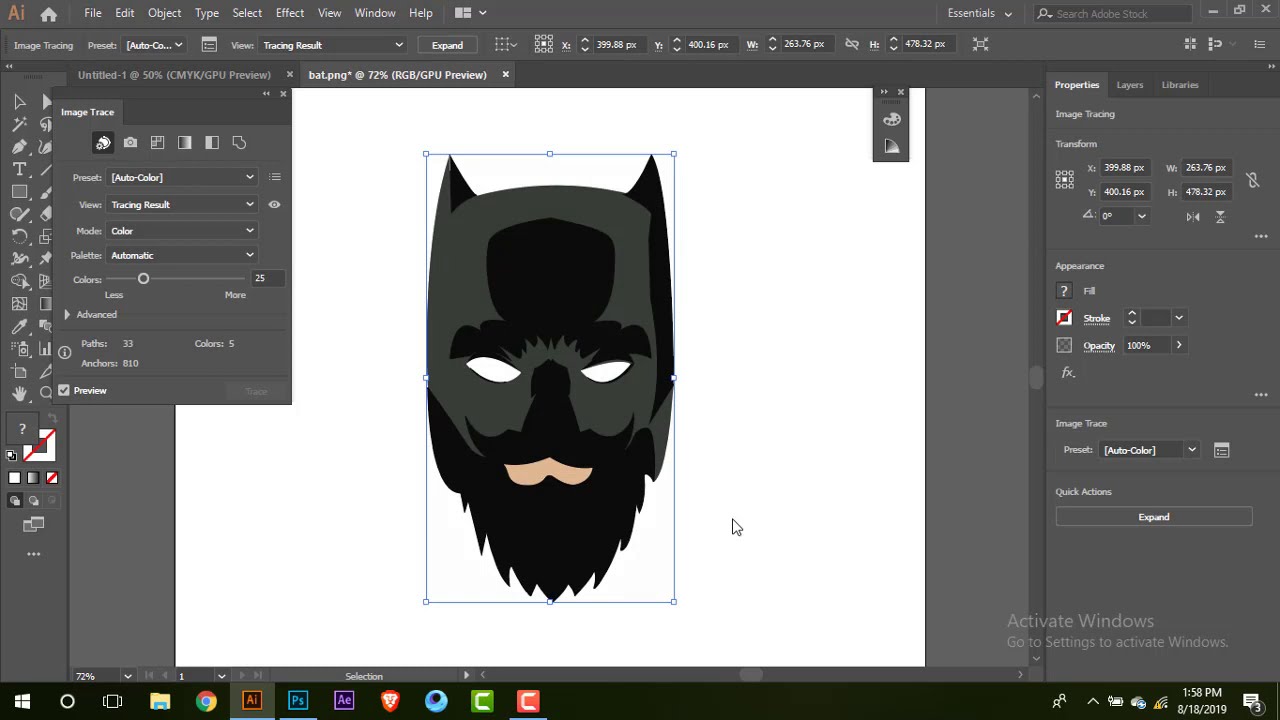The image size is (1280, 720).
Task: Toggle the View eye icon in Image Trace
Action: click(274, 204)
